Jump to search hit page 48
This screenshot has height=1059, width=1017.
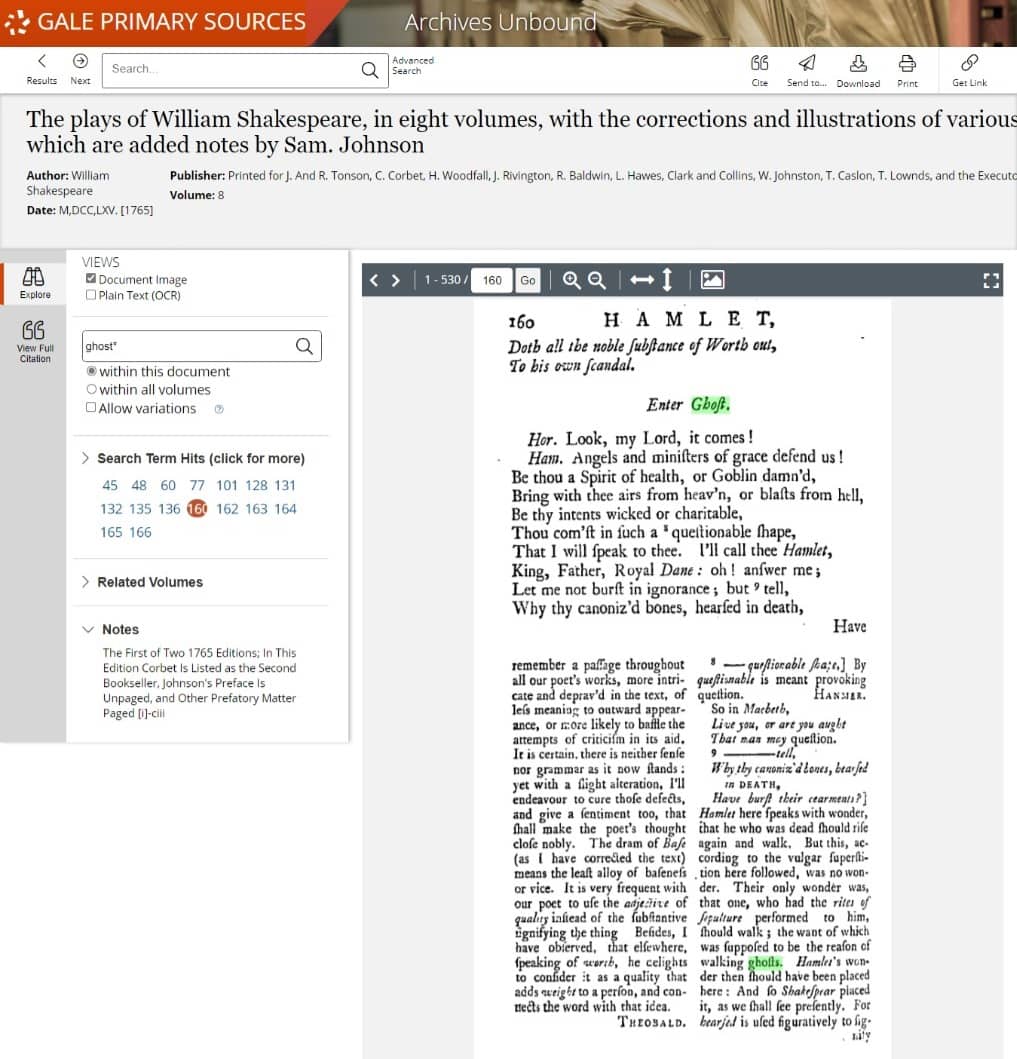coord(139,485)
